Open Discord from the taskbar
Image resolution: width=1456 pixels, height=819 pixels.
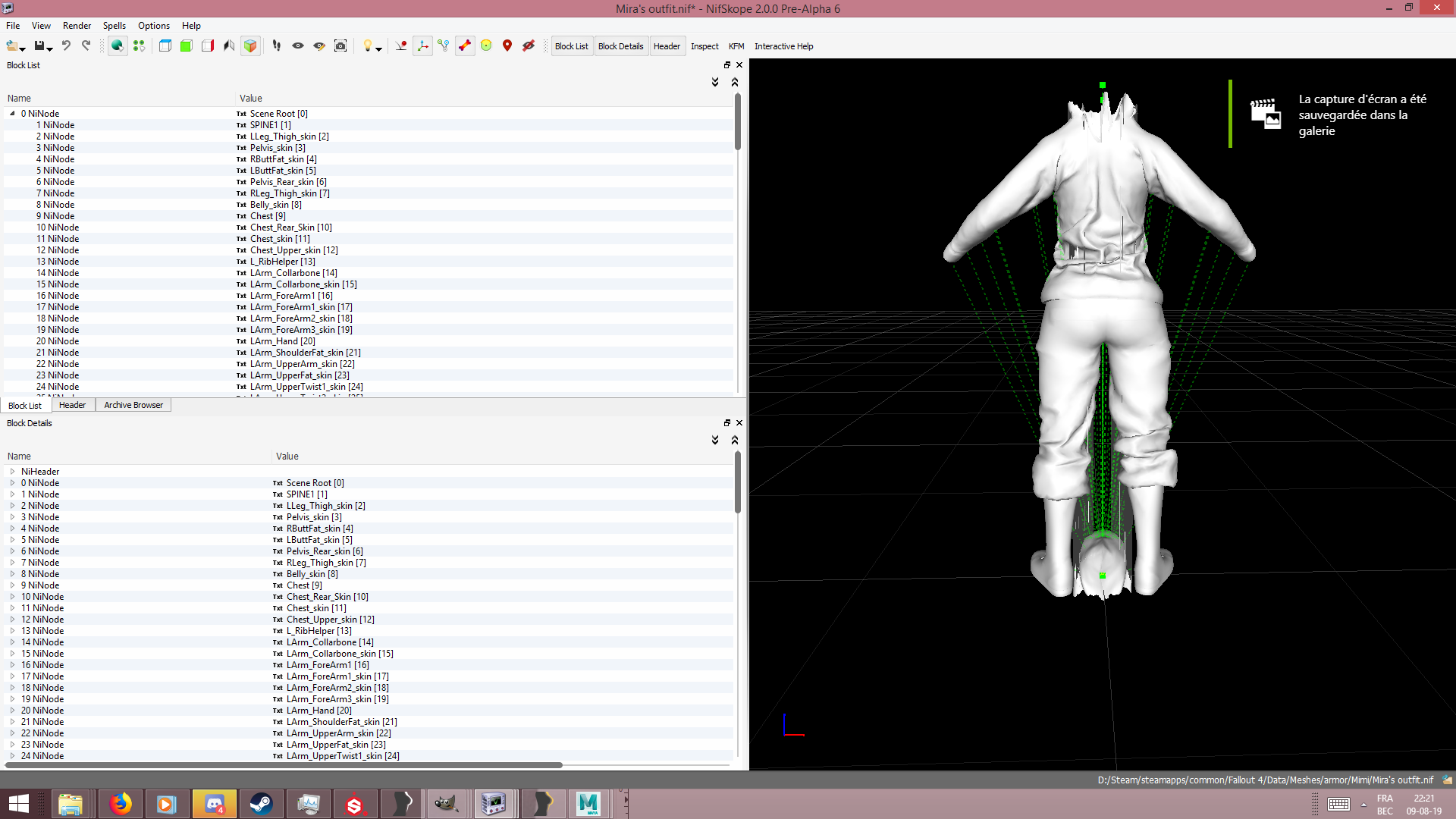point(215,804)
